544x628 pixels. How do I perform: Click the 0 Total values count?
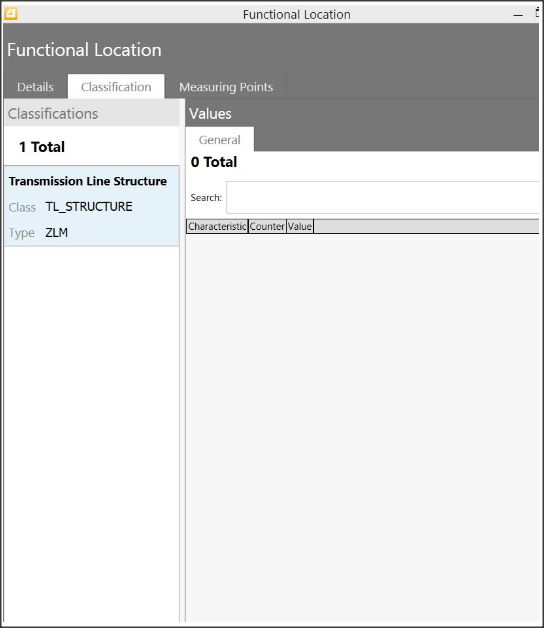click(214, 162)
